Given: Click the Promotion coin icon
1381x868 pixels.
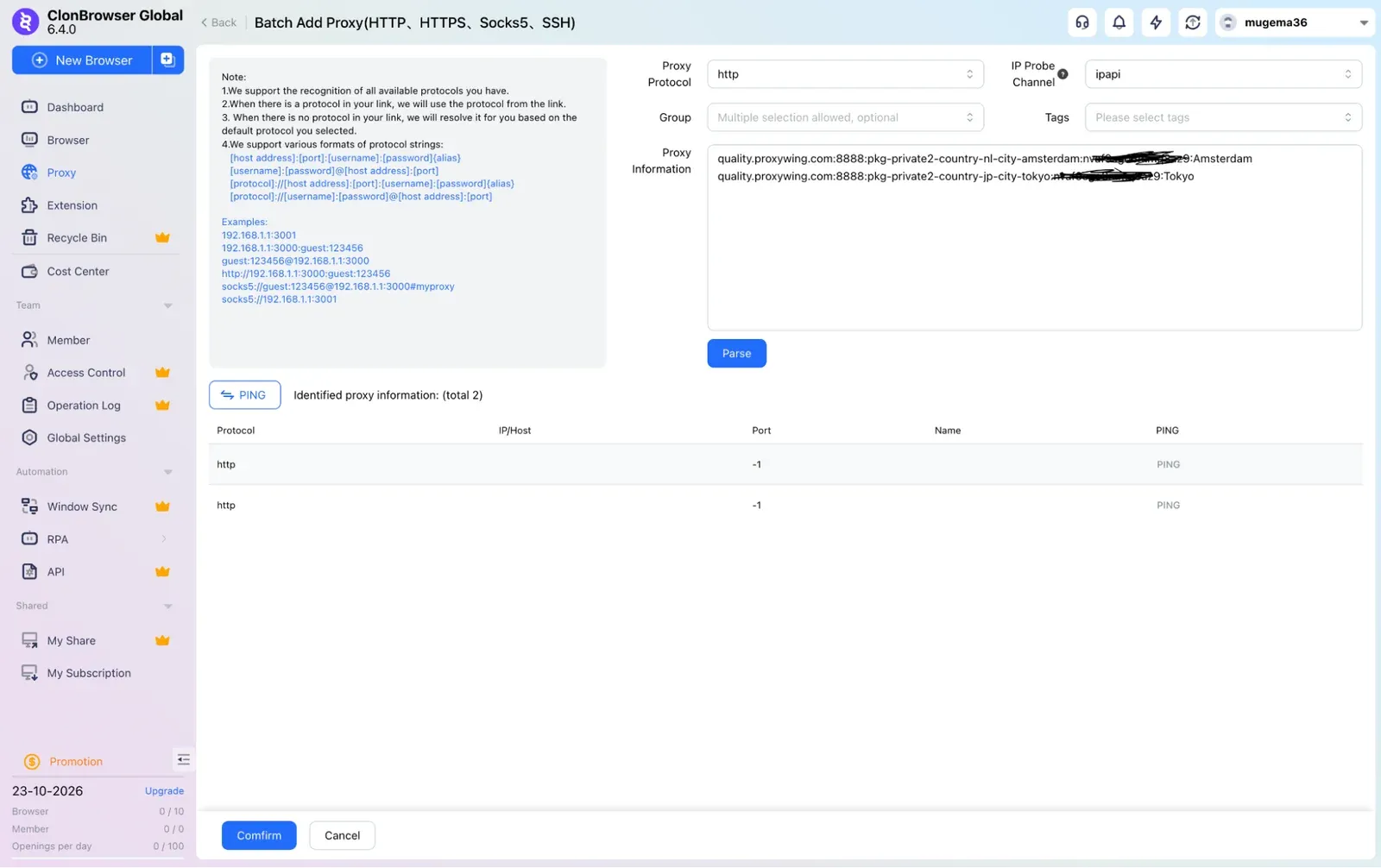Looking at the screenshot, I should [32, 762].
